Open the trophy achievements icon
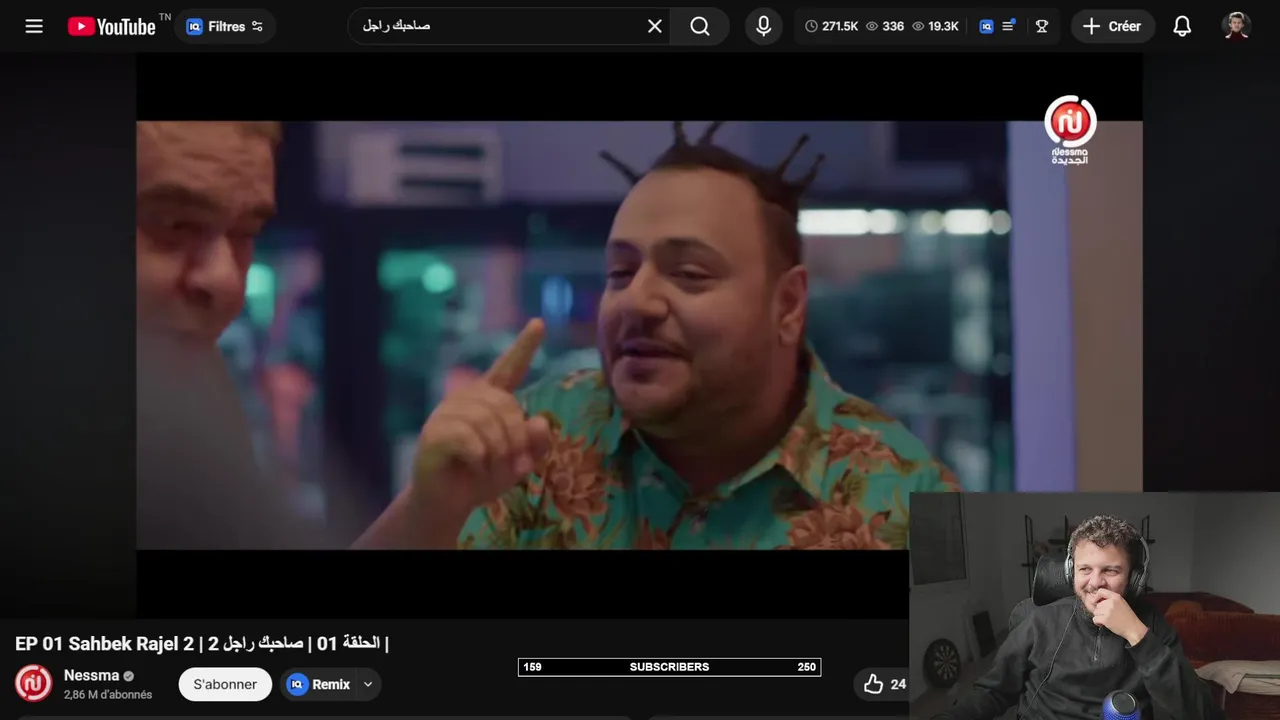This screenshot has width=1280, height=720. [x=1042, y=26]
